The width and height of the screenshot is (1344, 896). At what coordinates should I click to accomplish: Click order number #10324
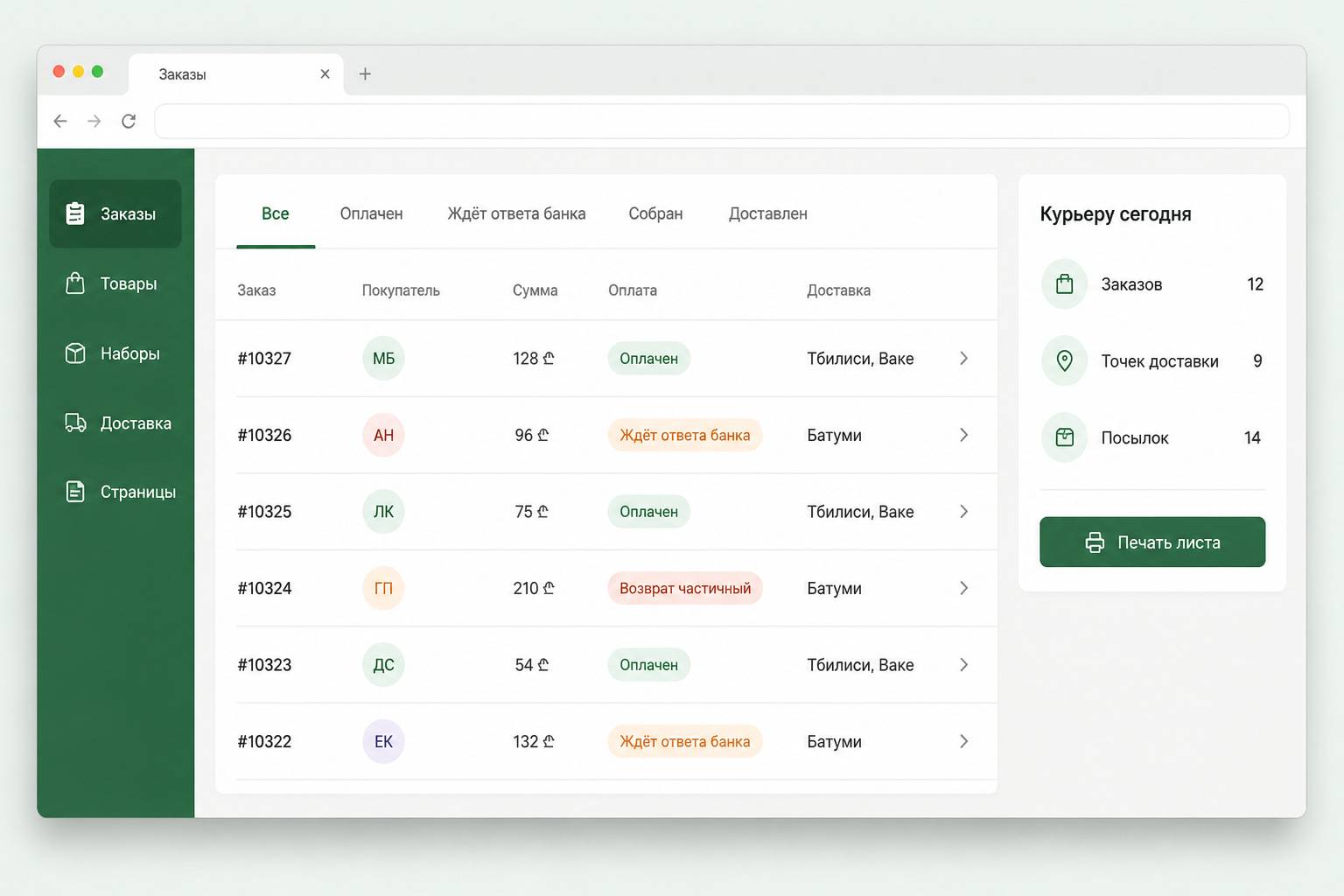click(x=264, y=588)
